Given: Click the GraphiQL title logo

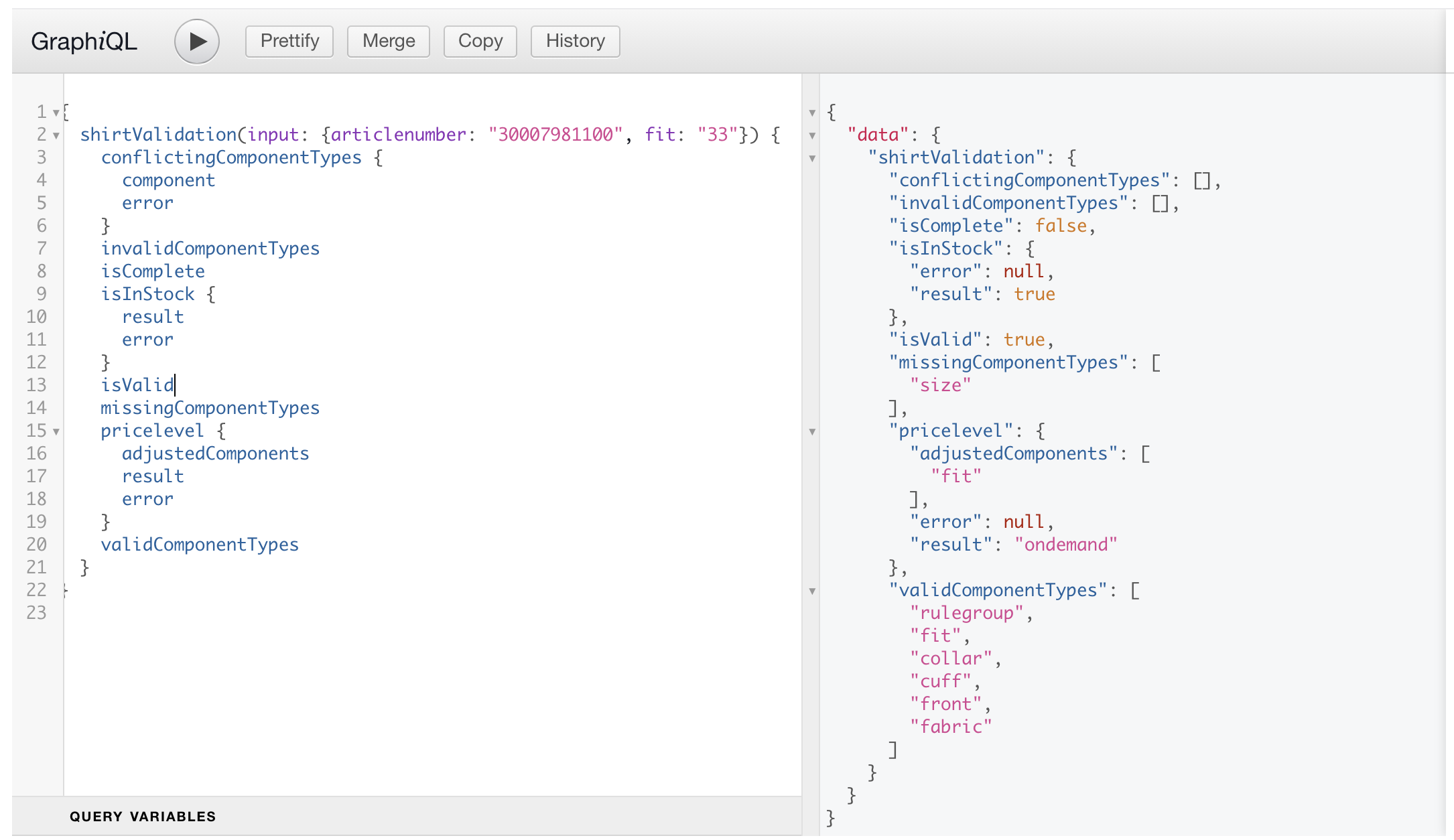Looking at the screenshot, I should pos(84,42).
